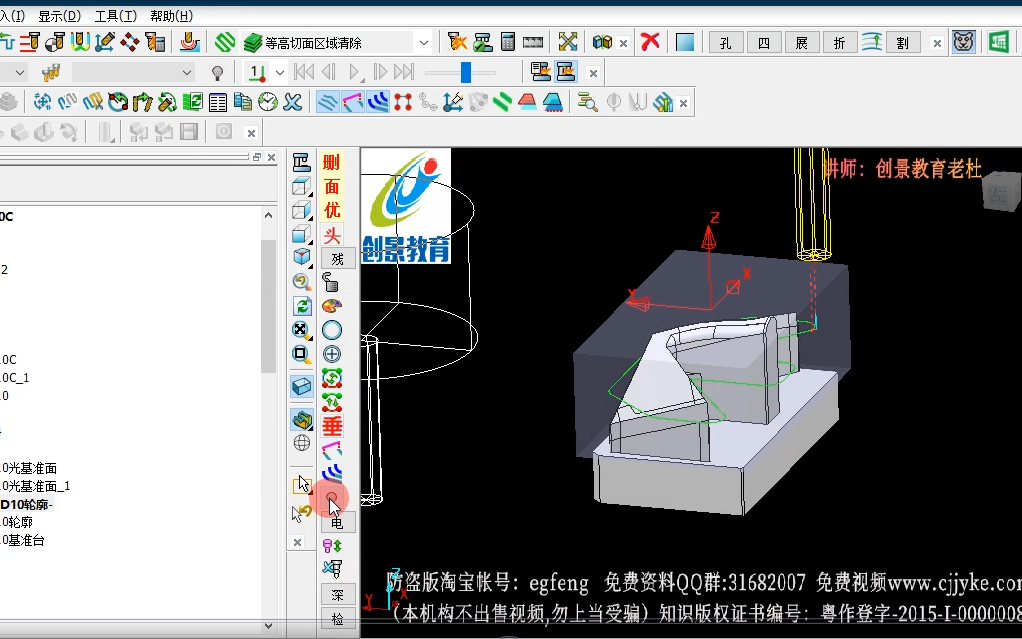
Task: Click the red toolpath points icon
Action: pyautogui.click(x=403, y=102)
